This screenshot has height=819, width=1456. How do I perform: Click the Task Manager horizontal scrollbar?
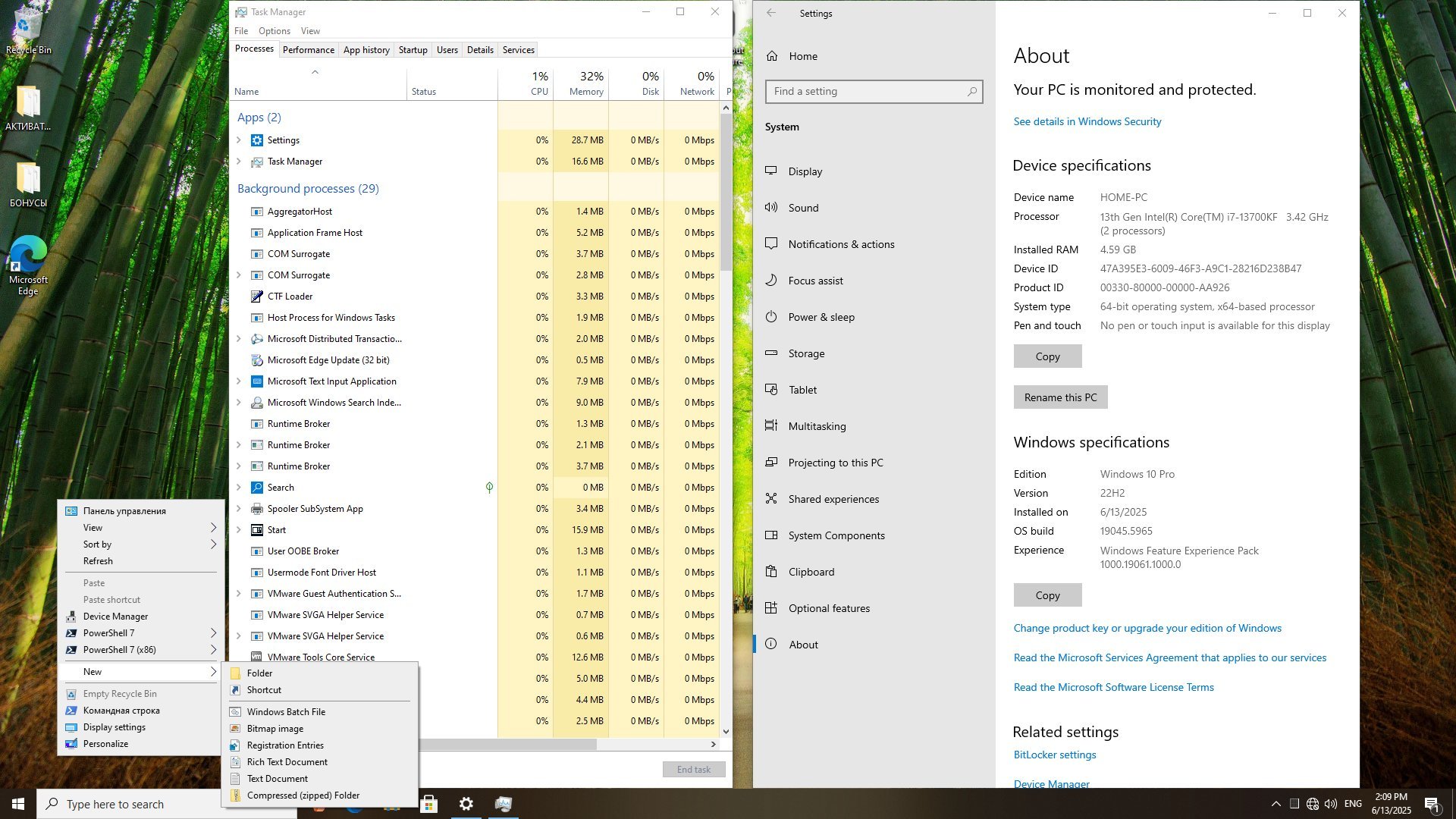507,745
